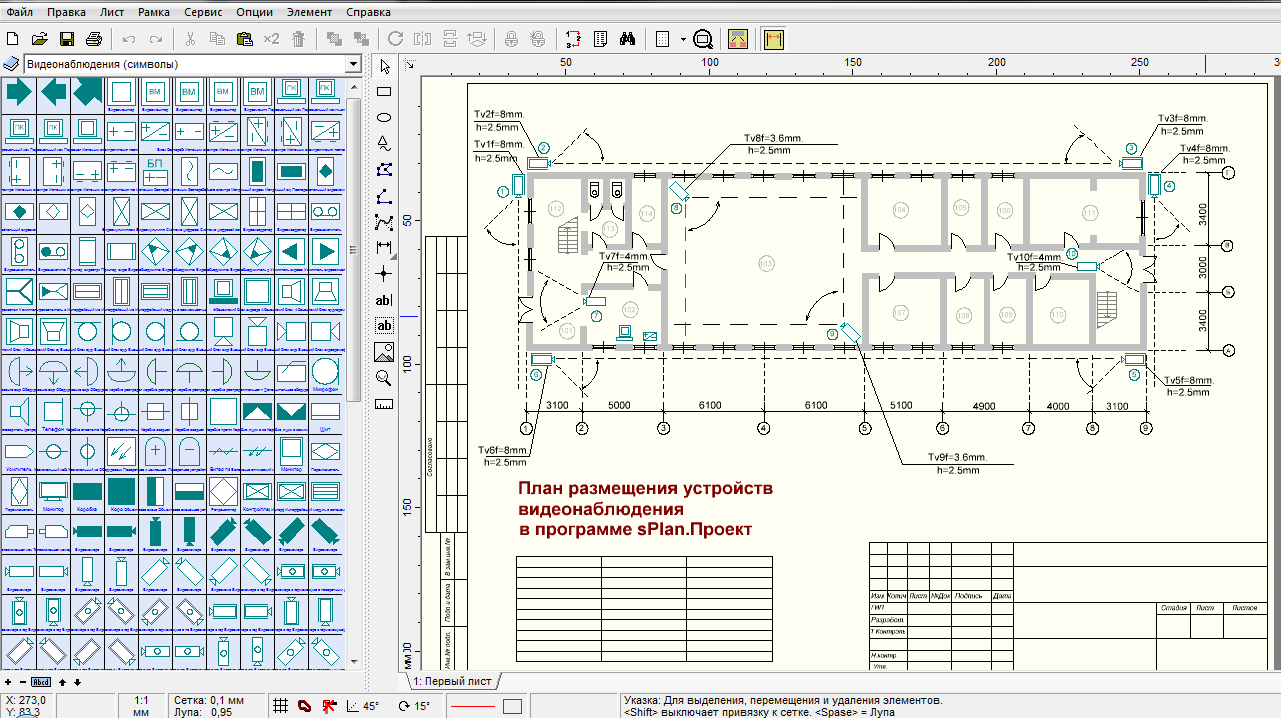Image resolution: width=1281 pixels, height=718 pixels.
Task: Select the pointer arrow tool
Action: (383, 66)
